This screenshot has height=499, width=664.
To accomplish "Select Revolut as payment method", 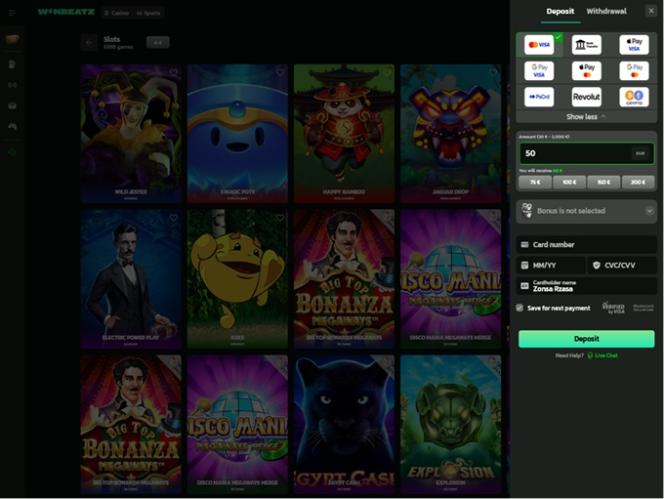I will [587, 97].
